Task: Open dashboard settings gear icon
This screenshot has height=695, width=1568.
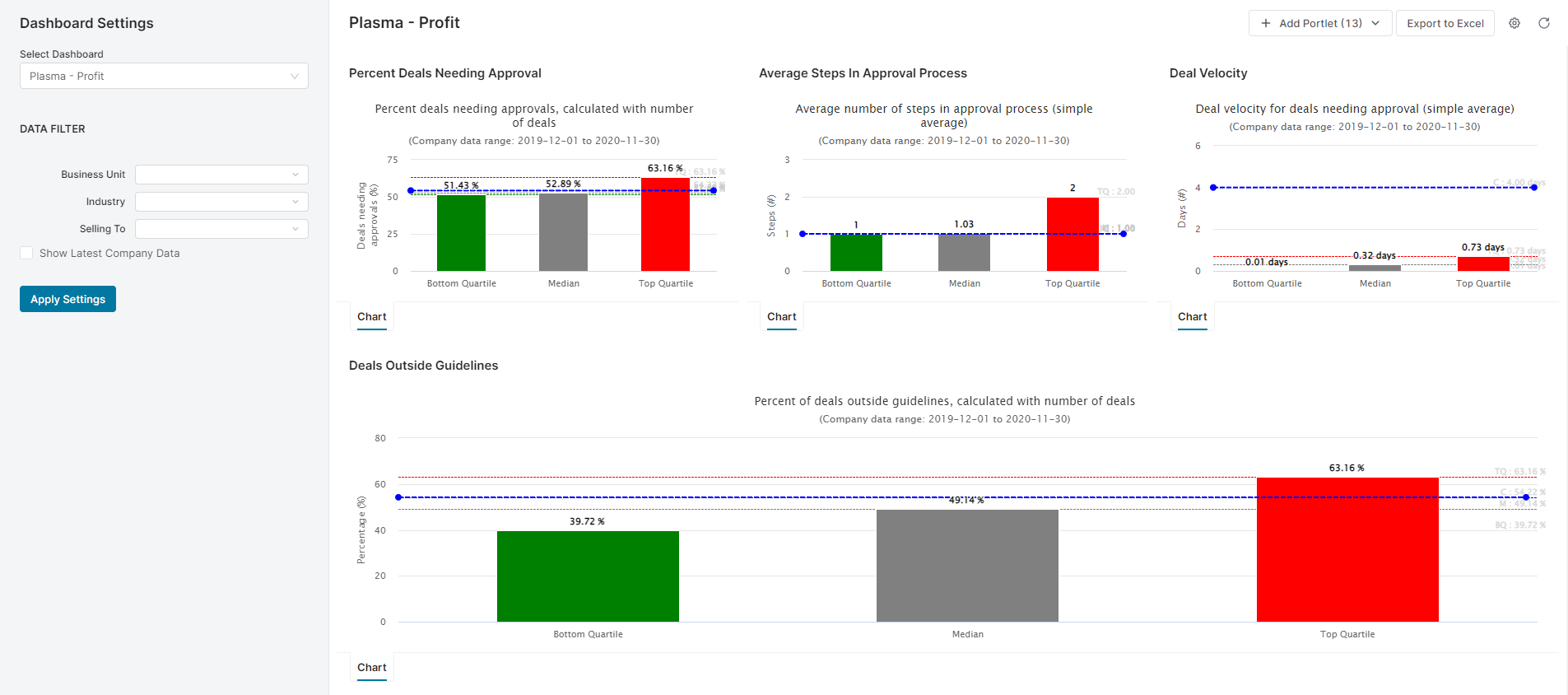Action: click(1514, 23)
